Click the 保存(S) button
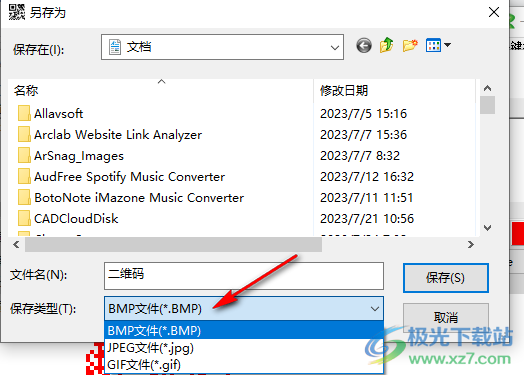The height and width of the screenshot is (375, 524). pyautogui.click(x=446, y=278)
